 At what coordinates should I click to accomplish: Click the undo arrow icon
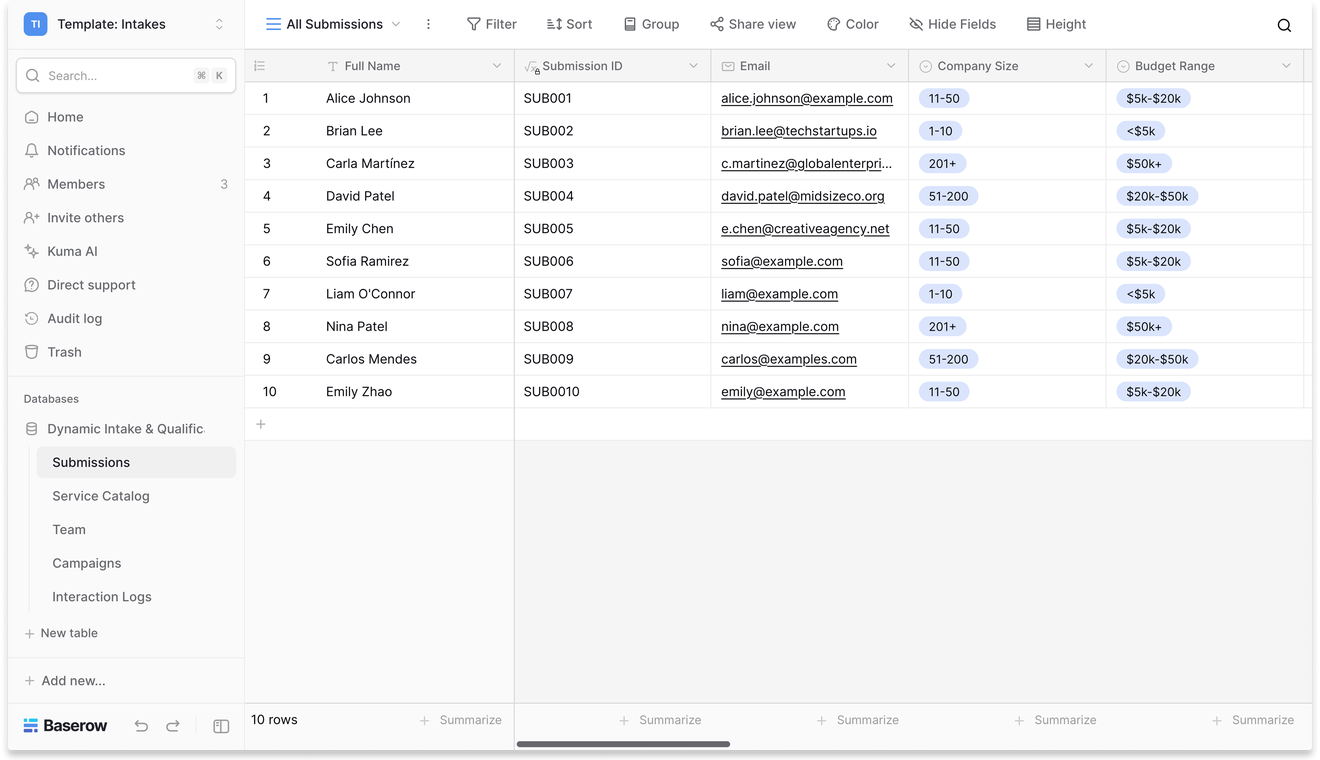tap(141, 726)
